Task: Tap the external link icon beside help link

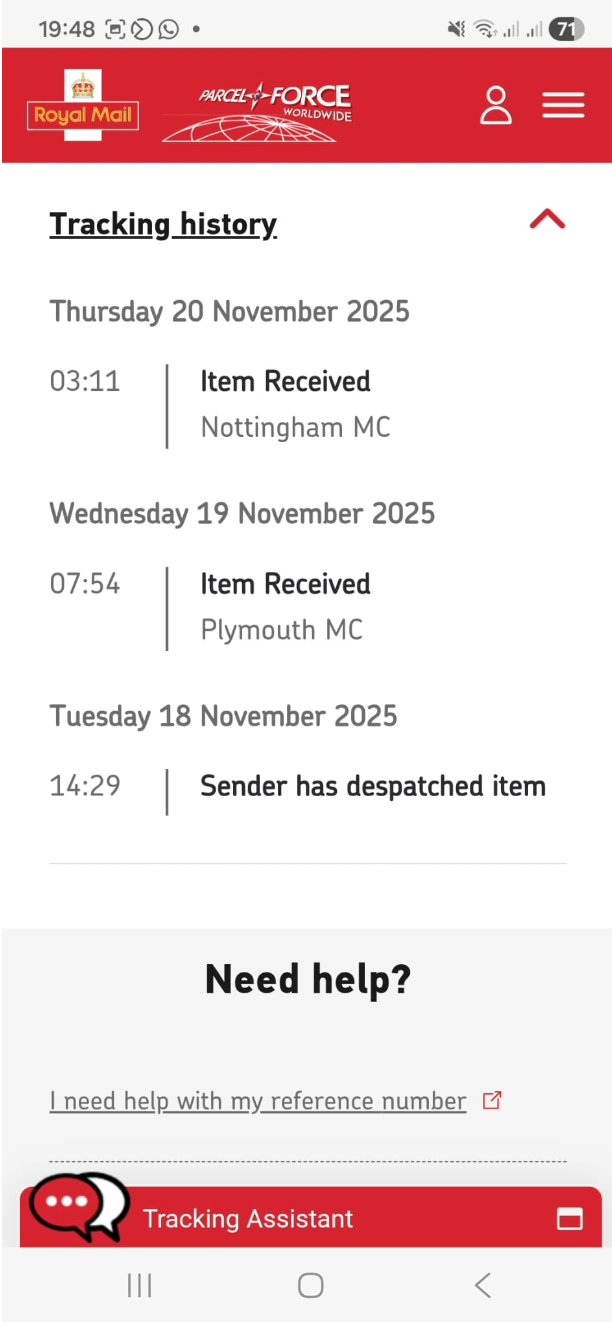Action: (491, 1101)
